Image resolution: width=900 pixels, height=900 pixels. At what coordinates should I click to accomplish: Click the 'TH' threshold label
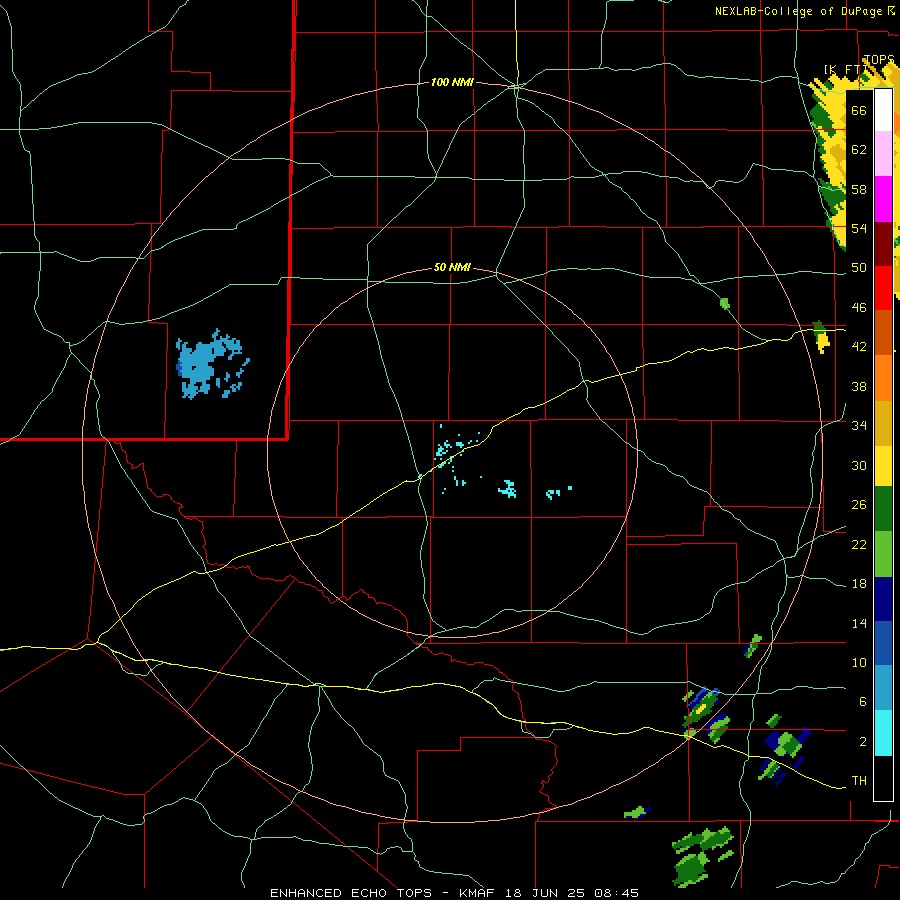(859, 781)
